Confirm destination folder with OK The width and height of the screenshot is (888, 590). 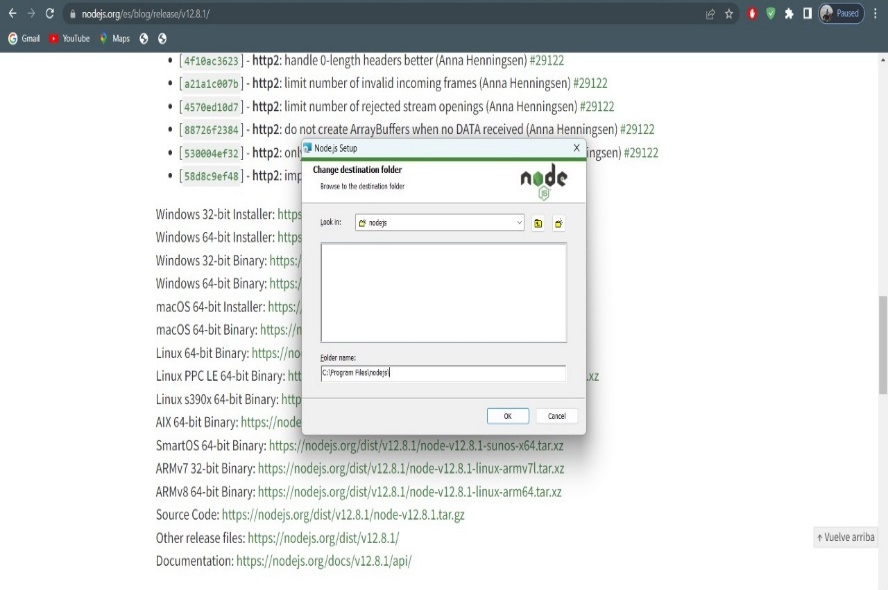507,416
